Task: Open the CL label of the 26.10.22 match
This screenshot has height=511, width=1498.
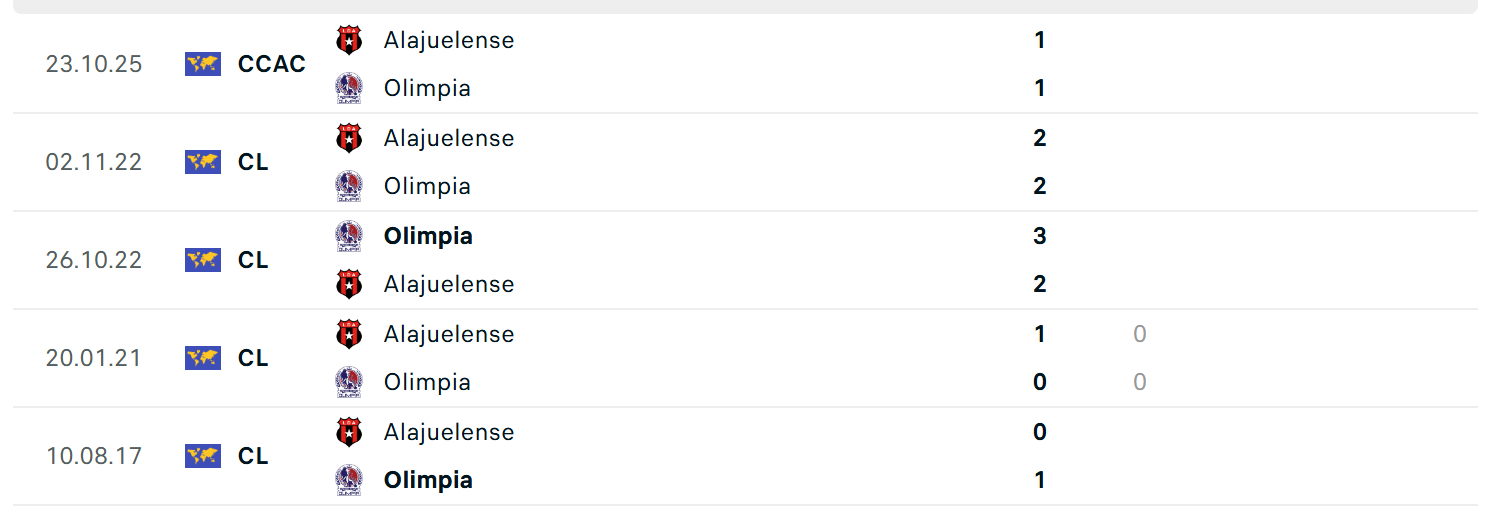Action: click(x=253, y=260)
